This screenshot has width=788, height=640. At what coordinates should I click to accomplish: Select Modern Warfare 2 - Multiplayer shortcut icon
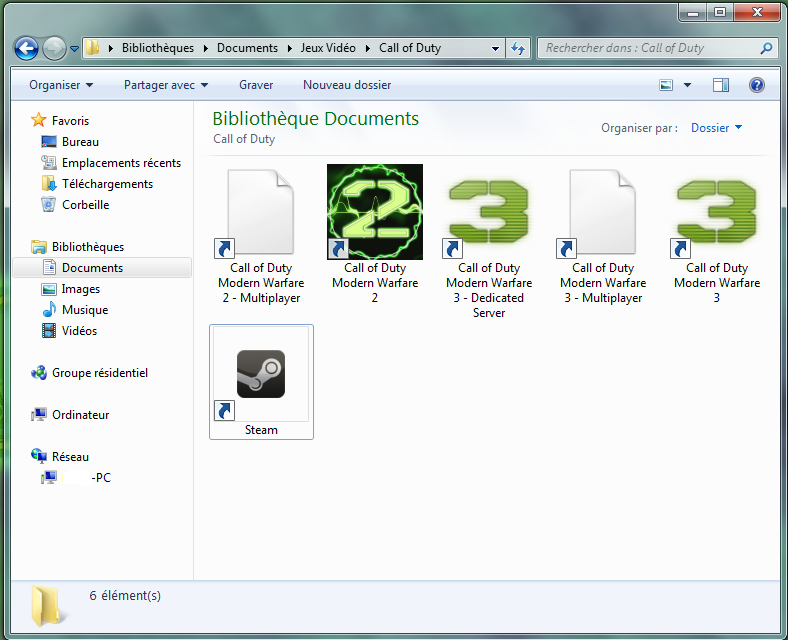point(261,212)
